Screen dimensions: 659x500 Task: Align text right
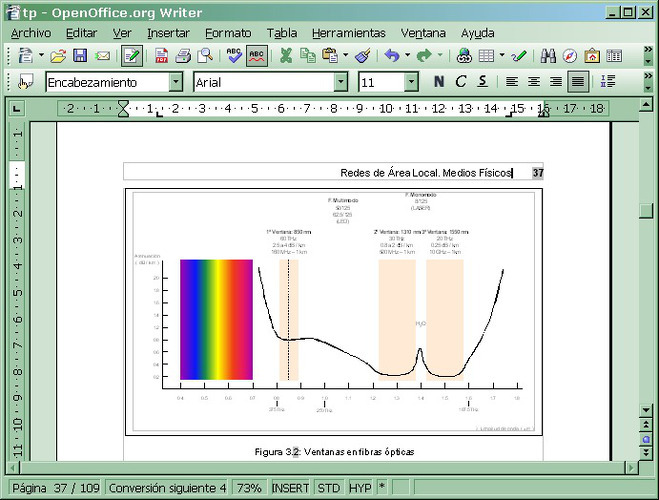(556, 82)
